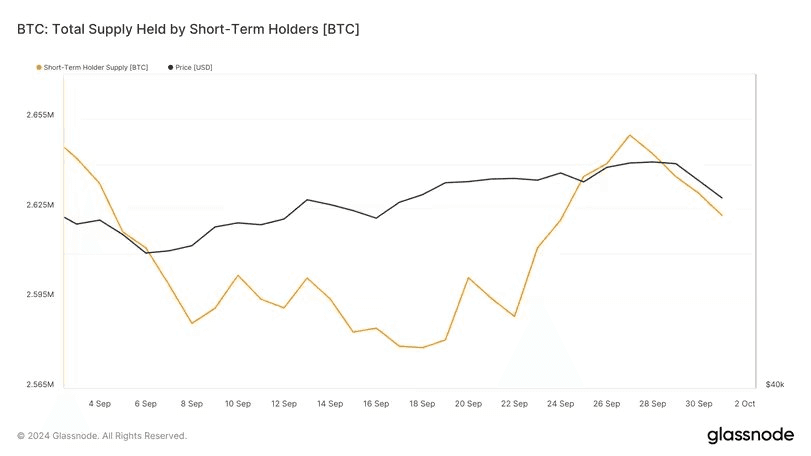Screen dimensions: 811x456
Task: Click the 2.595M y-axis label
Action: pyautogui.click(x=40, y=294)
